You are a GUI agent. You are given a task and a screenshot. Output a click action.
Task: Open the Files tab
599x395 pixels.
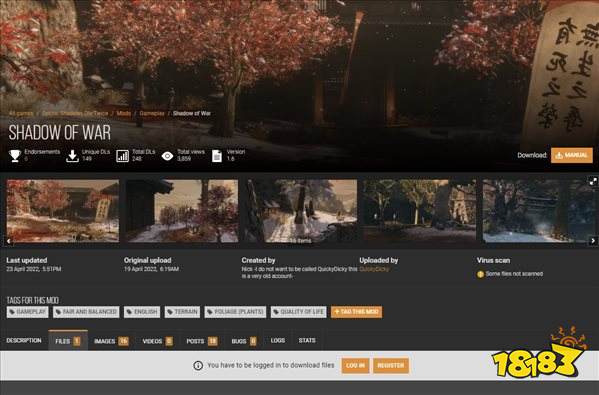68,341
